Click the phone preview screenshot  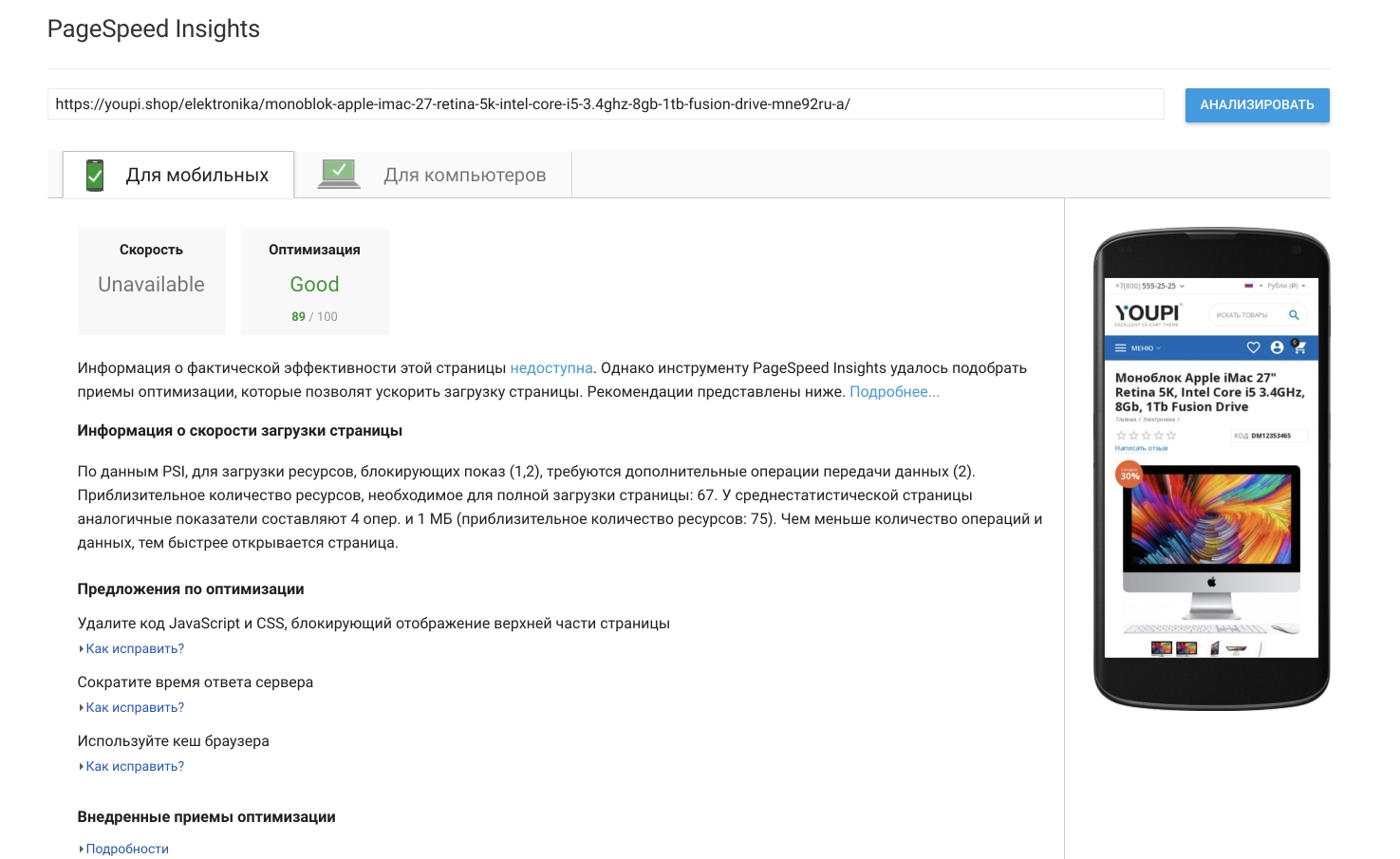coord(1211,468)
